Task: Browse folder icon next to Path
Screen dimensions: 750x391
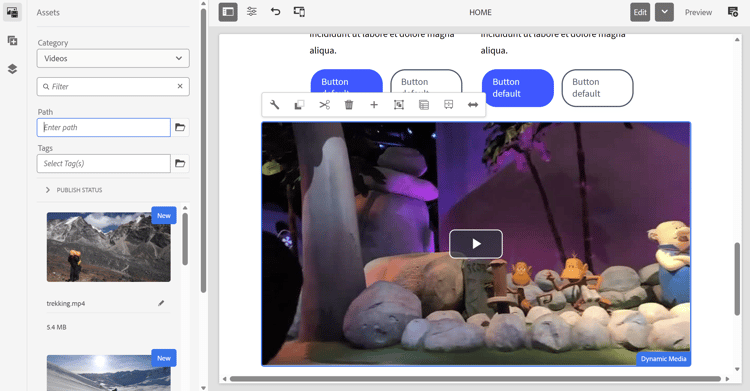Action: (180, 127)
